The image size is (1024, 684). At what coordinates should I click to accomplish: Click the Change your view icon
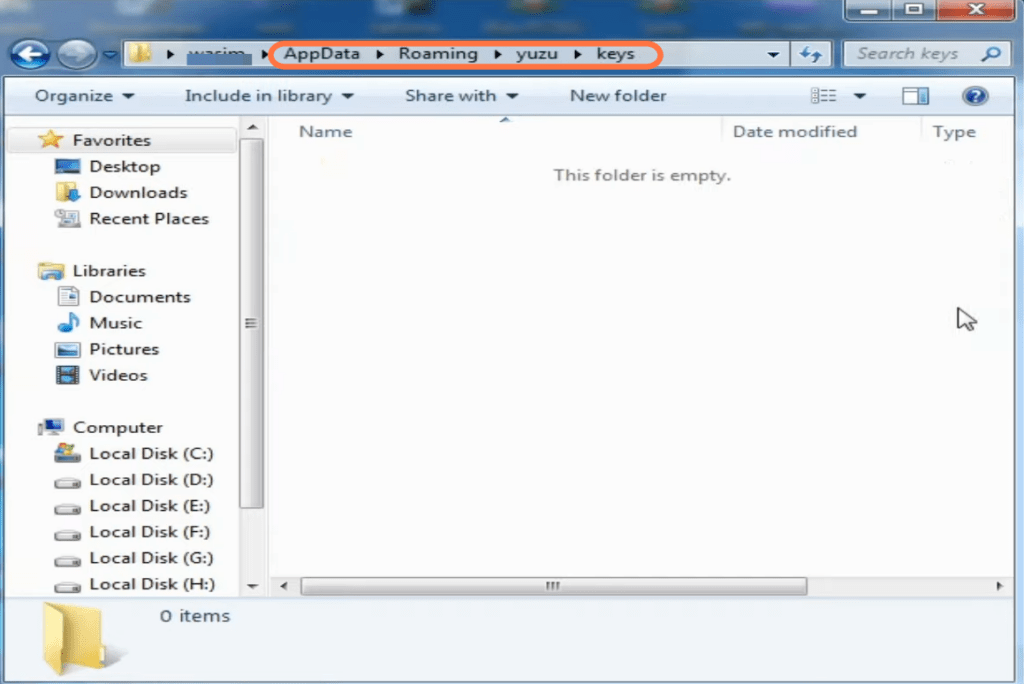pyautogui.click(x=824, y=96)
